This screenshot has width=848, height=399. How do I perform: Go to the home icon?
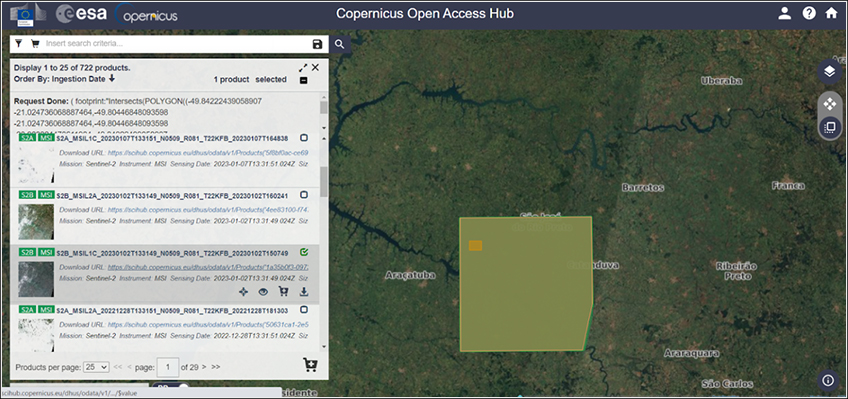coord(831,14)
